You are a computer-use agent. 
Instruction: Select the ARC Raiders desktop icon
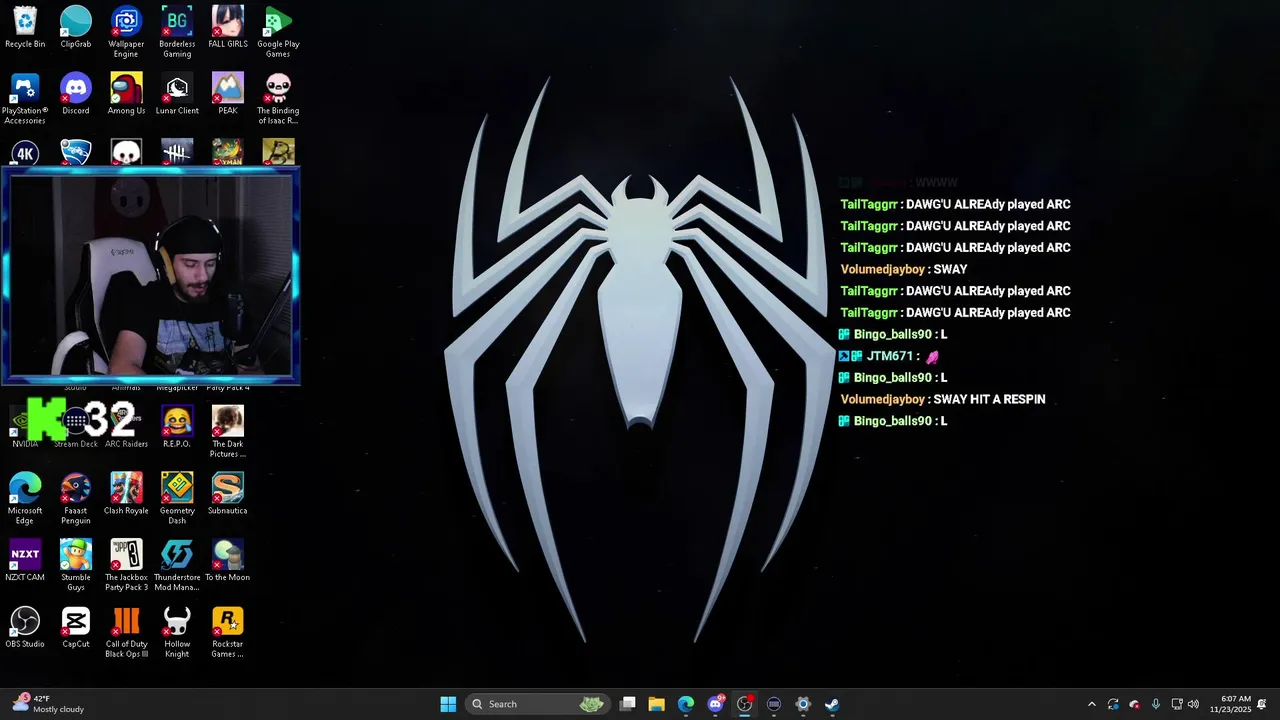126,427
